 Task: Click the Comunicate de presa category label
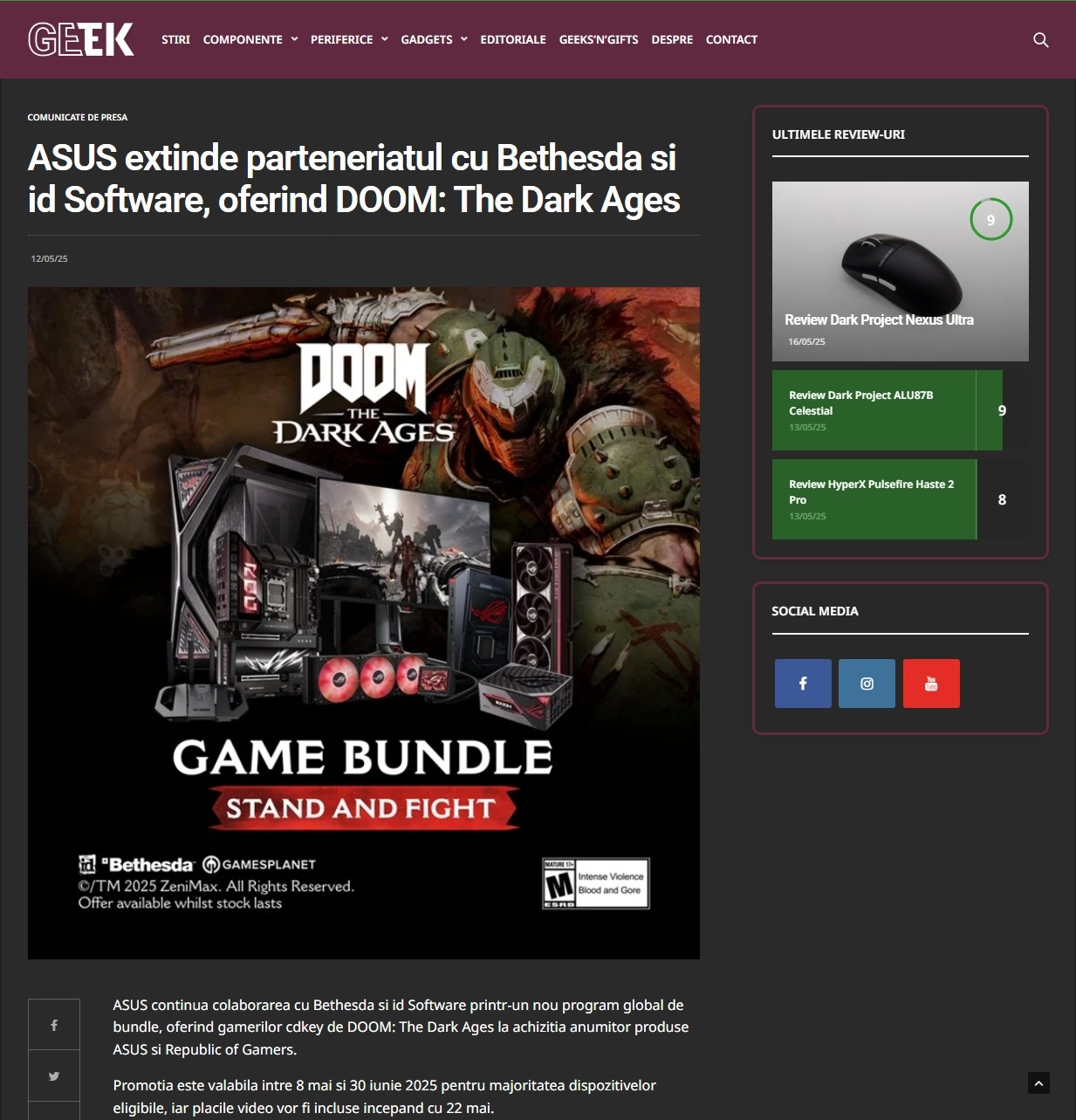(78, 117)
